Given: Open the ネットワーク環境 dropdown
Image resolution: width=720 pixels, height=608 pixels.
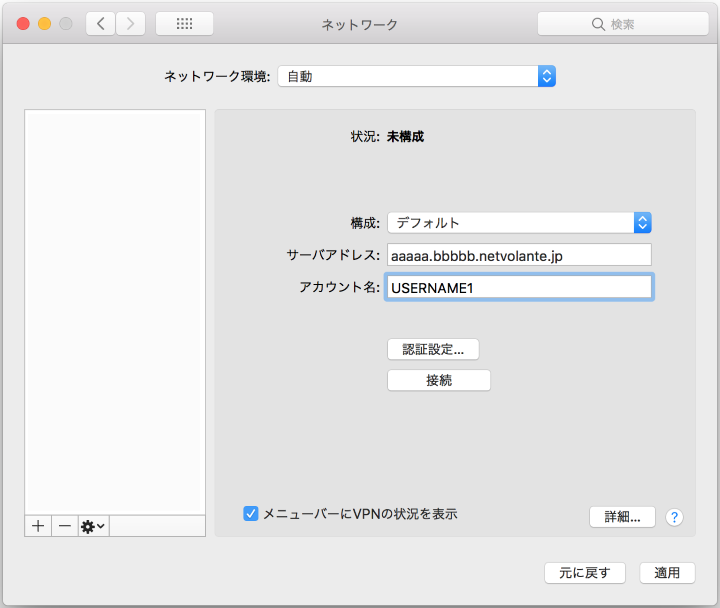Looking at the screenshot, I should click(x=416, y=76).
